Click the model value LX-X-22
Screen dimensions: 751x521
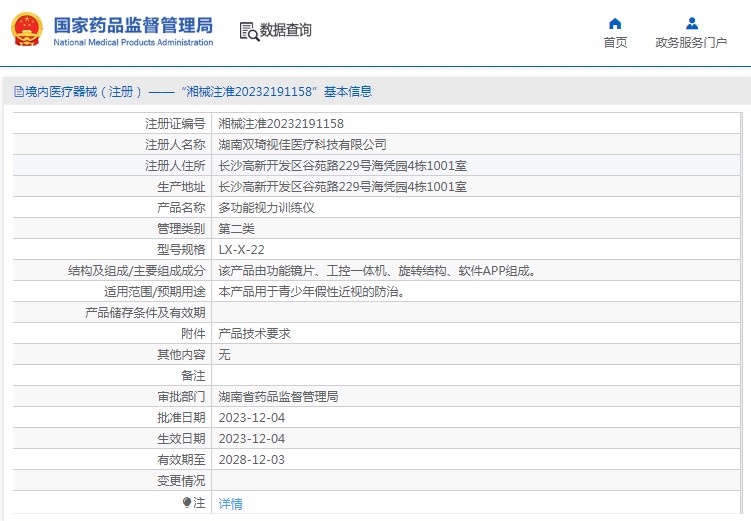pos(241,250)
